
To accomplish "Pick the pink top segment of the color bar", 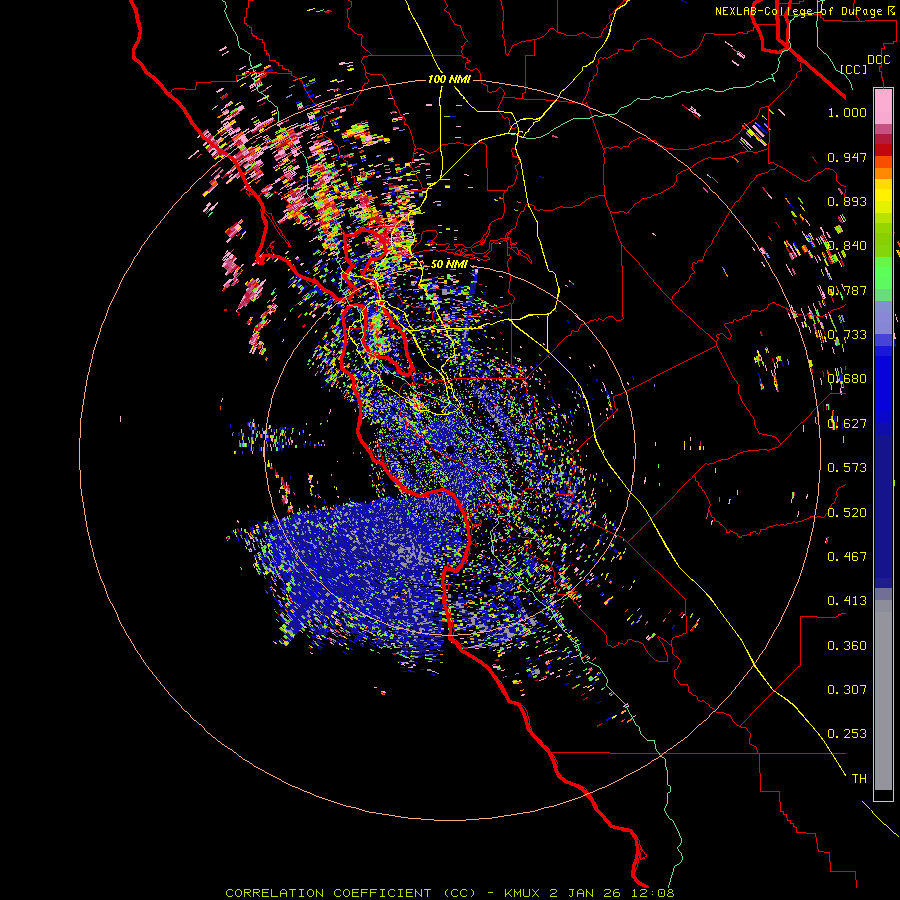I will [x=883, y=106].
